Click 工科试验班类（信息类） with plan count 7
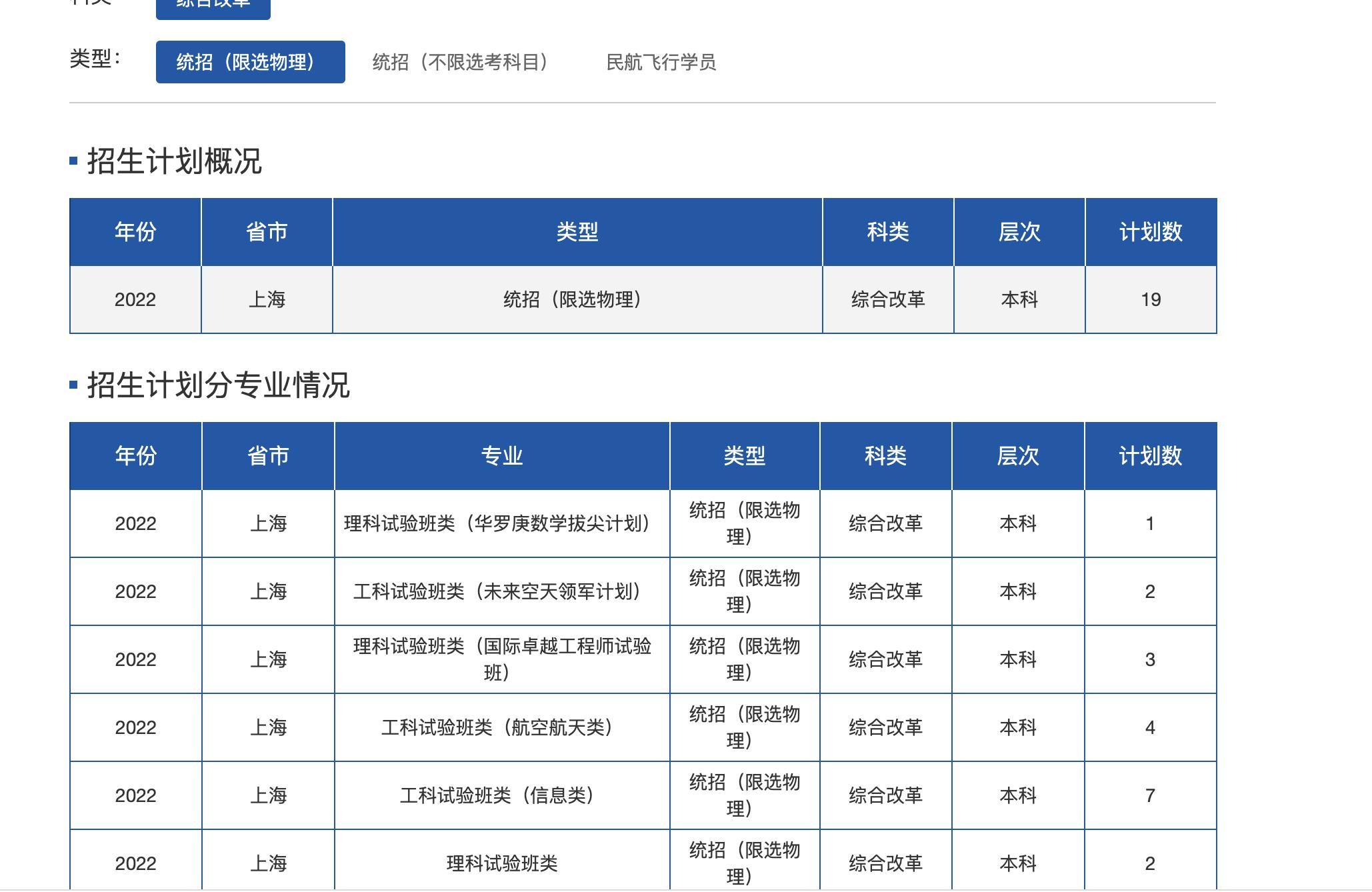The width and height of the screenshot is (1372, 892). pyautogui.click(x=501, y=795)
